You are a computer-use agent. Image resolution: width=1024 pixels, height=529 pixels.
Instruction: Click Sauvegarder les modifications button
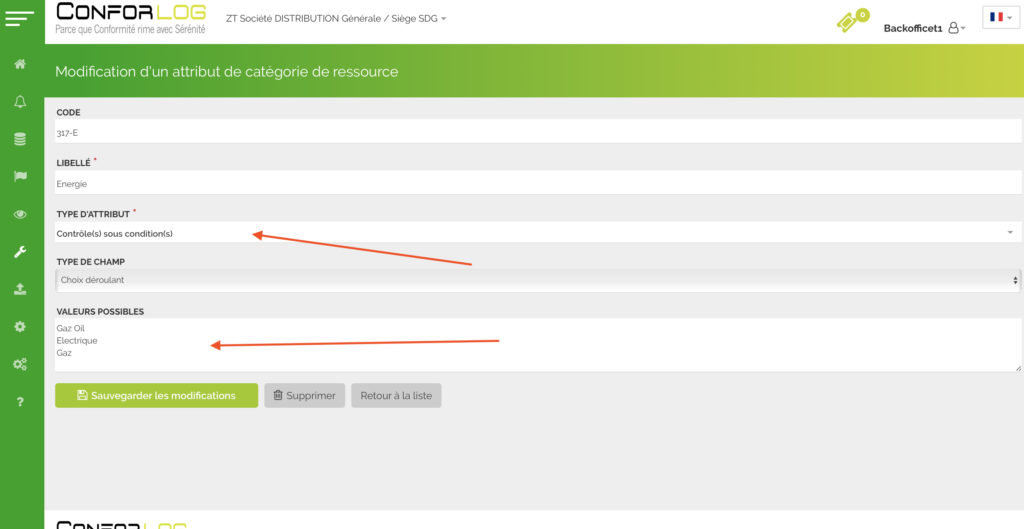[156, 395]
